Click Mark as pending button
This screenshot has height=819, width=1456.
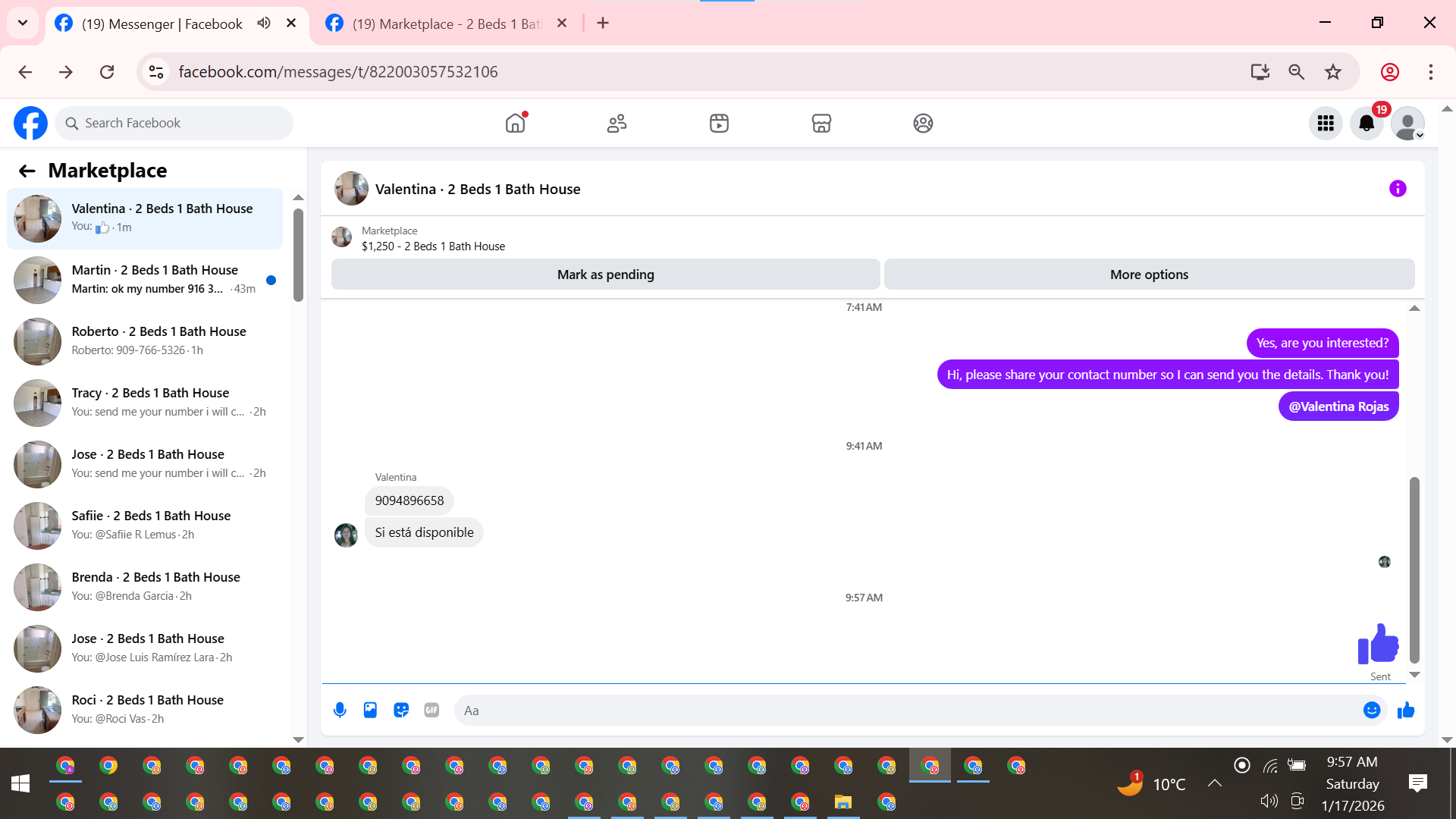click(x=605, y=275)
